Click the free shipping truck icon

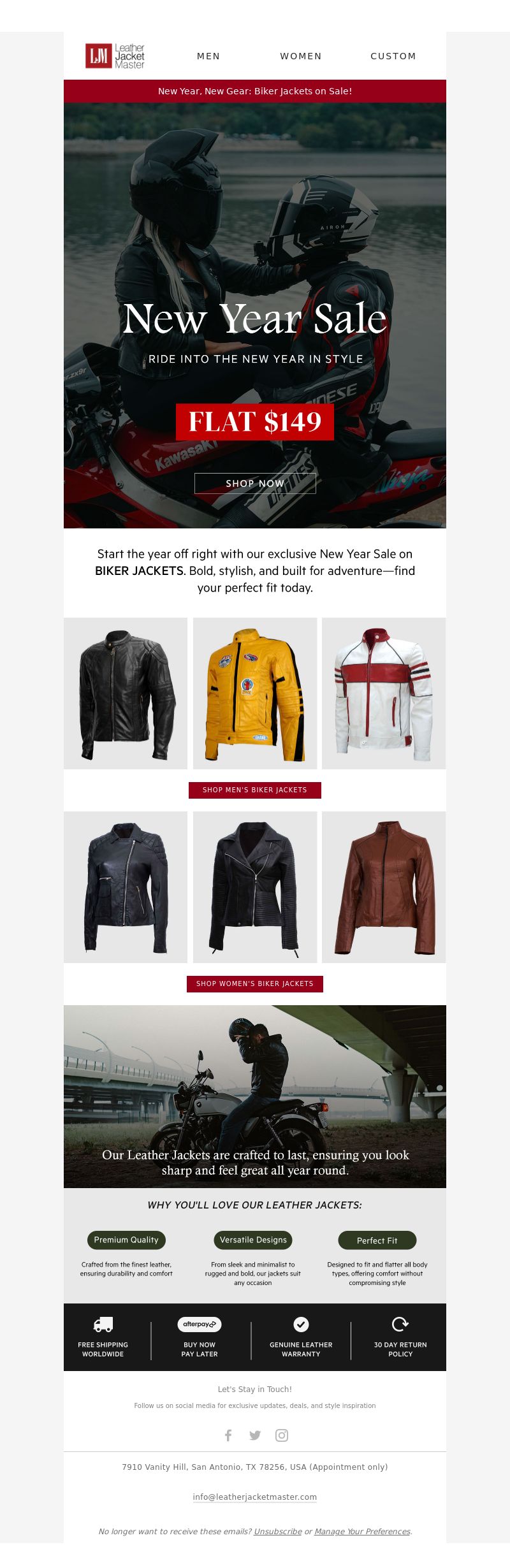103,1324
